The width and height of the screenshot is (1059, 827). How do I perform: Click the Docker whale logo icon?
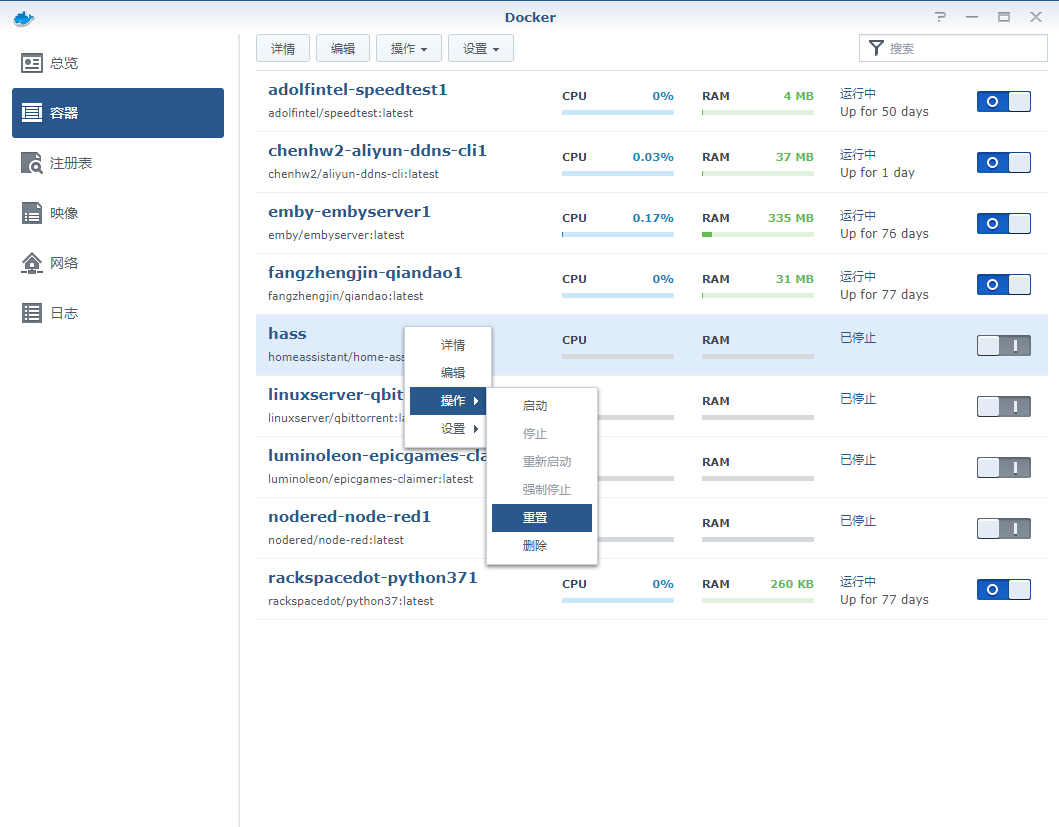[x=24, y=18]
